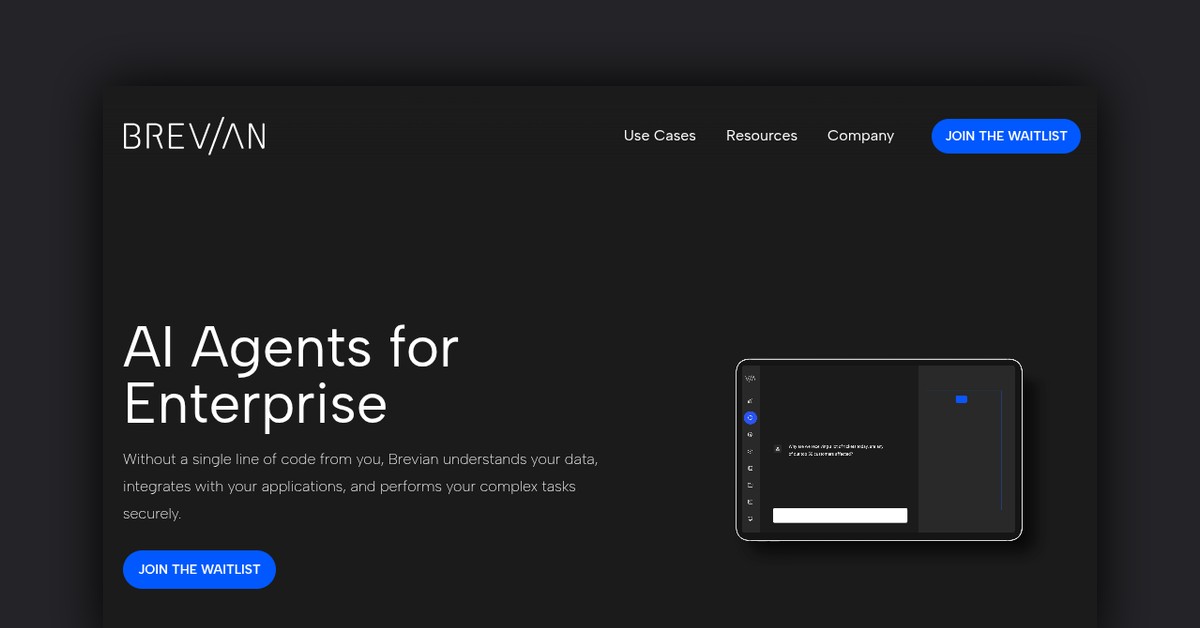Click the sidebar icon just above the bottom-most one
The height and width of the screenshot is (628, 1200).
point(750,502)
